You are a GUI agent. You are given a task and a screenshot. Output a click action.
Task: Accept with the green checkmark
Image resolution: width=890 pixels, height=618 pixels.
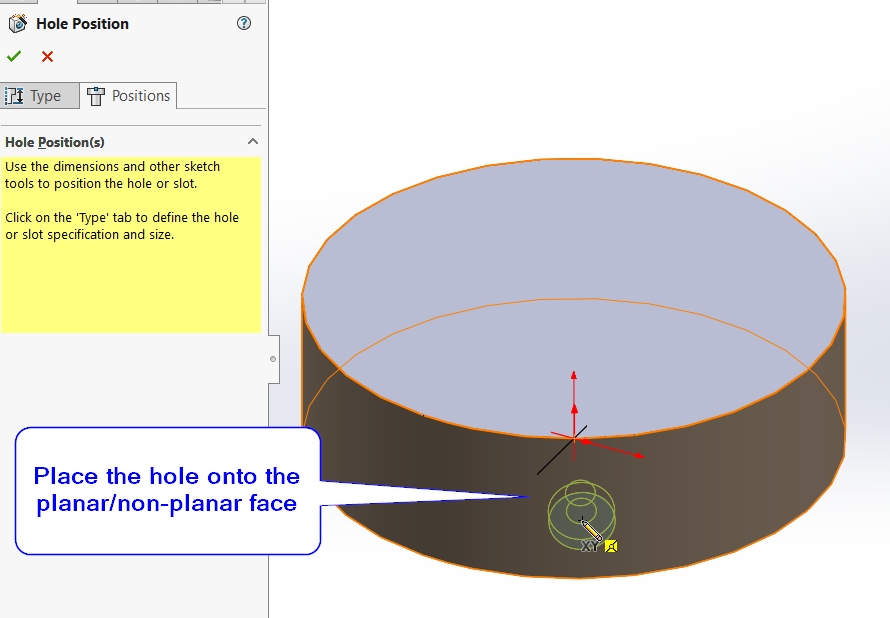[x=14, y=57]
